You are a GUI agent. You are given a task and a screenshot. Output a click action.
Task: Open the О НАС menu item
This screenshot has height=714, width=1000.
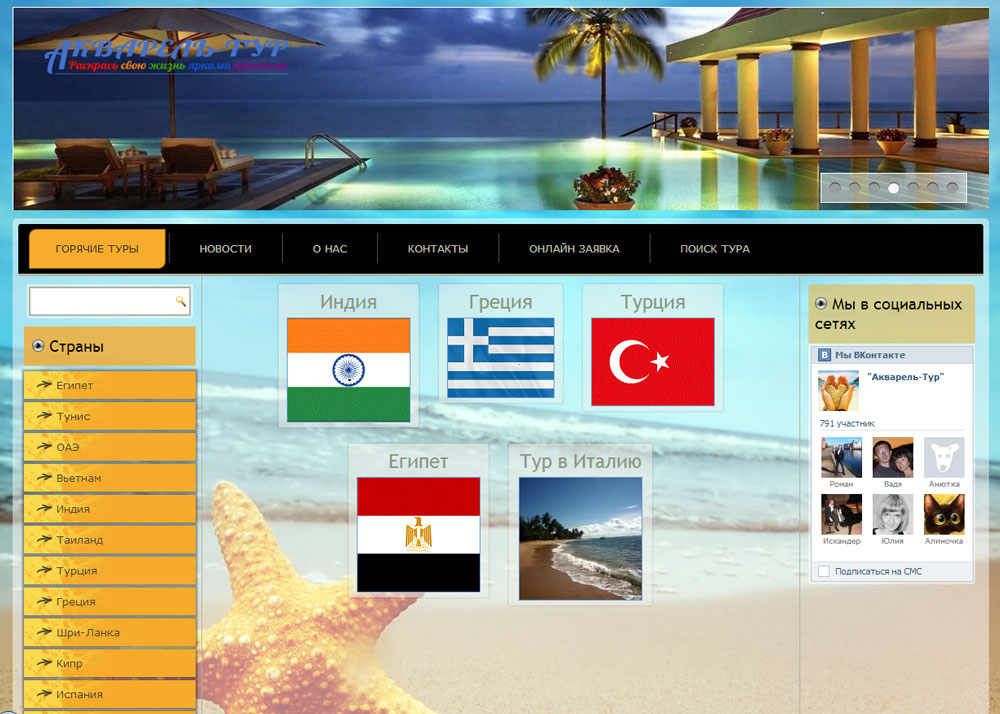tap(330, 249)
